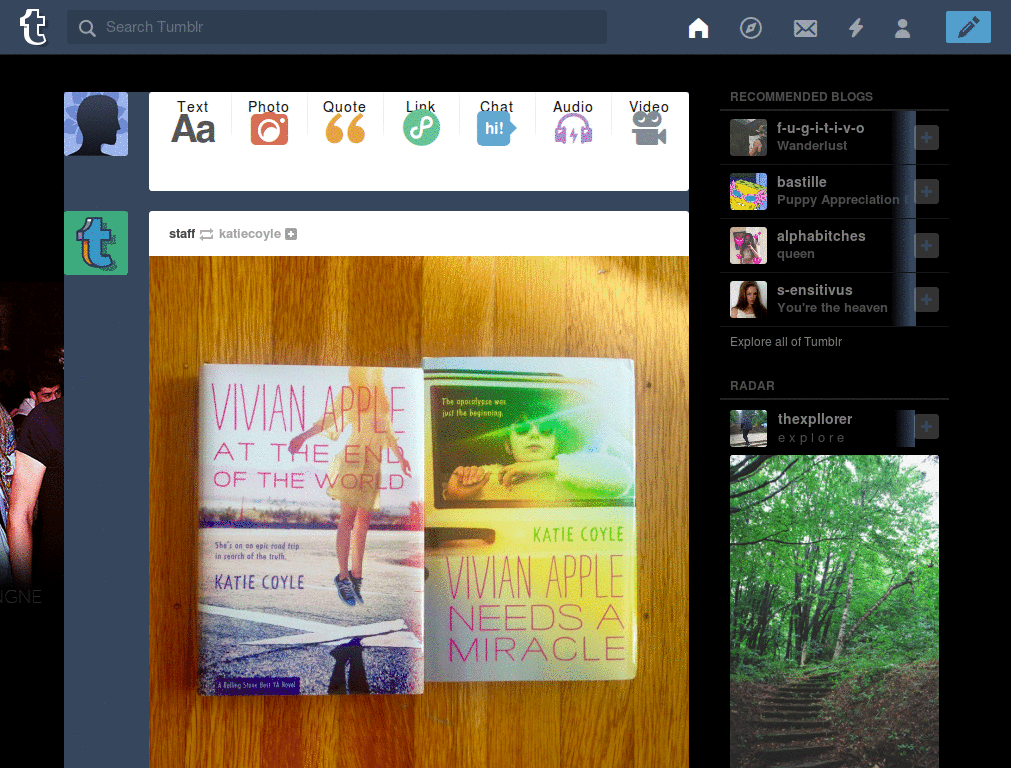Open the Explore compass icon
The image size is (1024, 768).
(750, 28)
